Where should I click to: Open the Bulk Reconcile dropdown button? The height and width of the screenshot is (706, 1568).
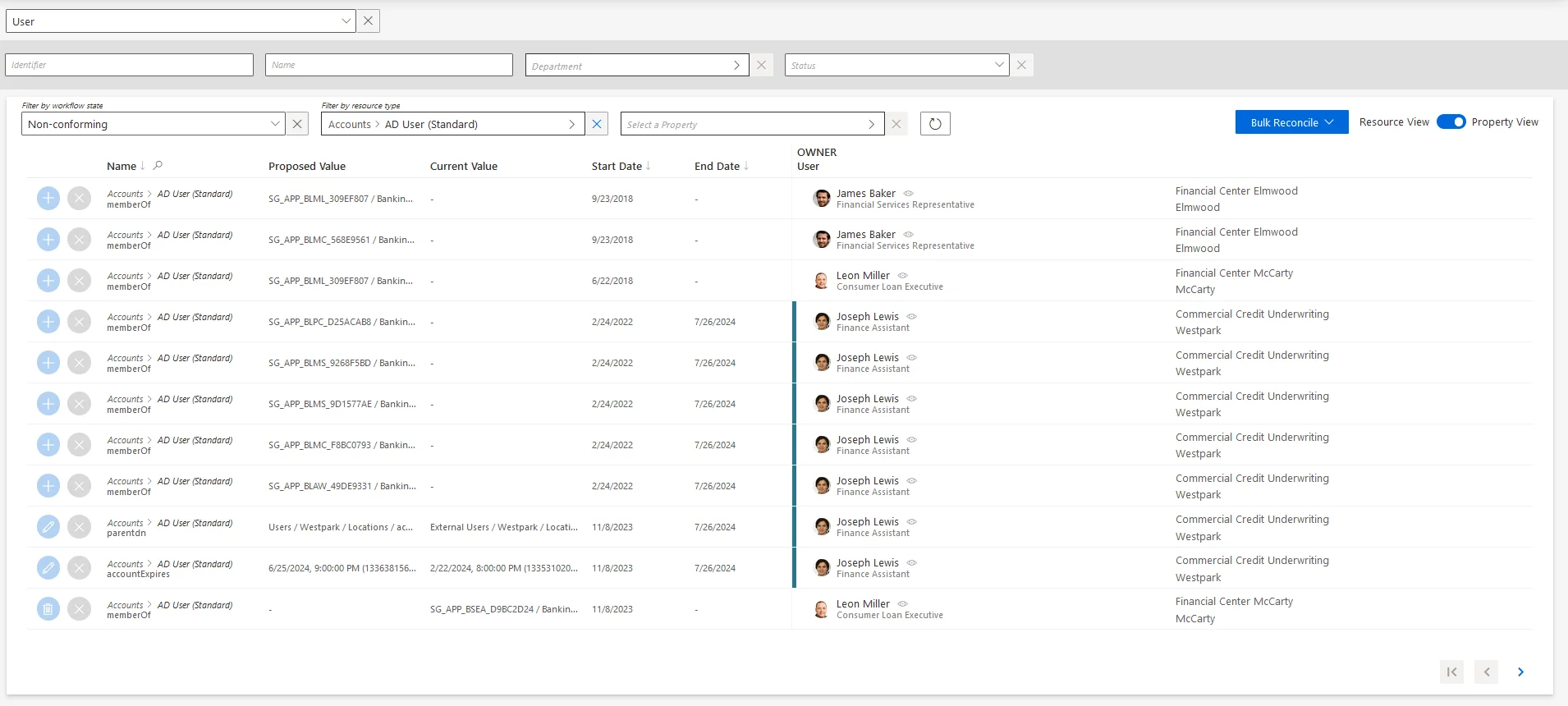pyautogui.click(x=1291, y=122)
